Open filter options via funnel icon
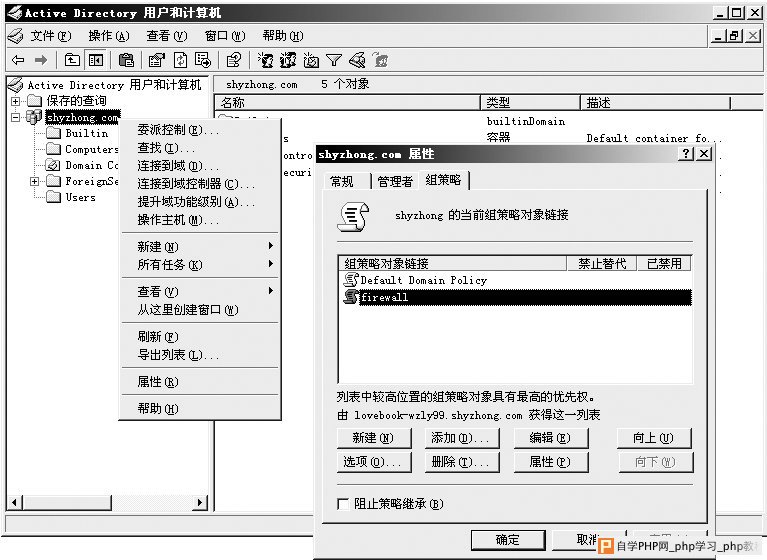Screen dimensions: 767x560 (334, 60)
